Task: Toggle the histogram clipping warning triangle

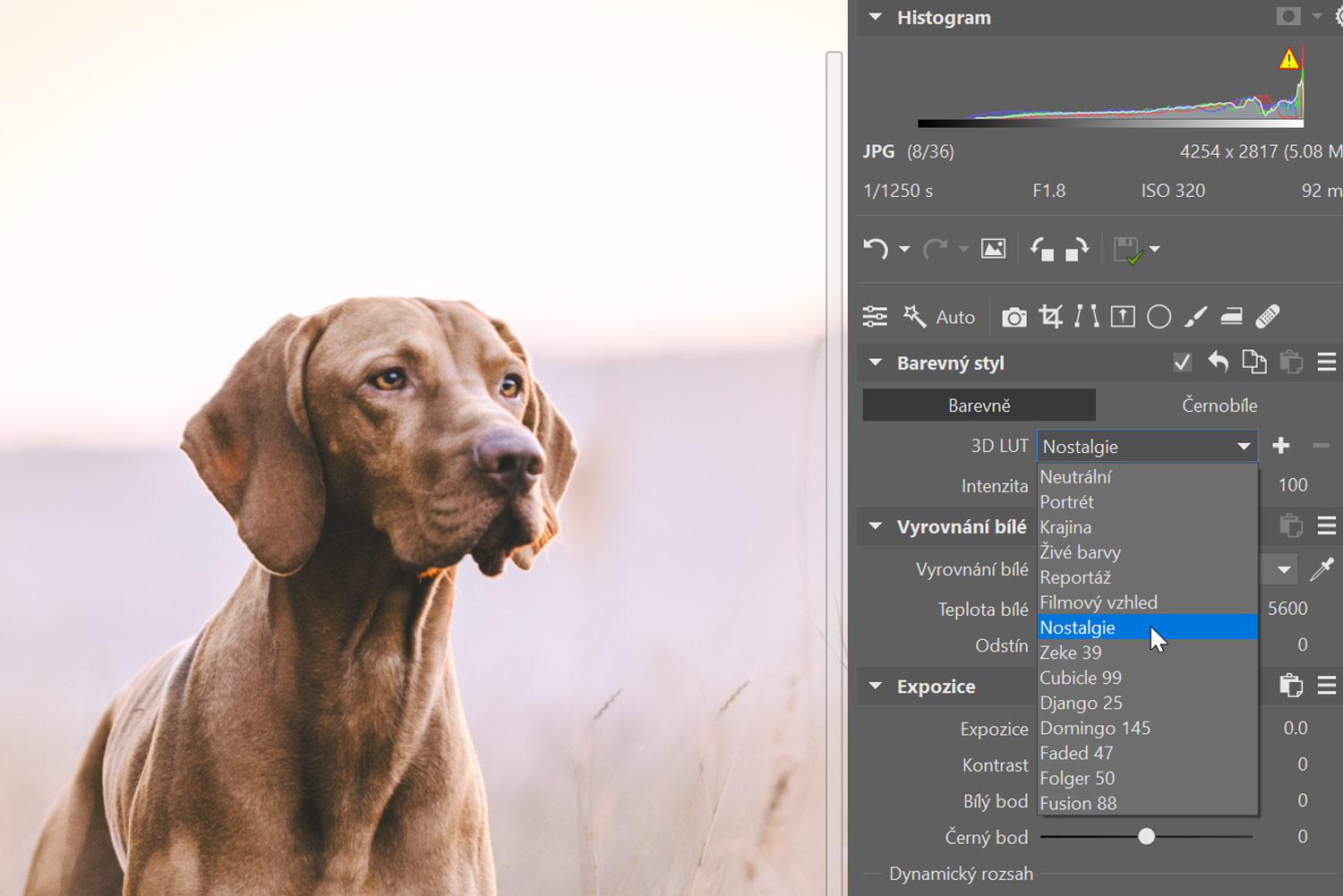Action: (1288, 59)
